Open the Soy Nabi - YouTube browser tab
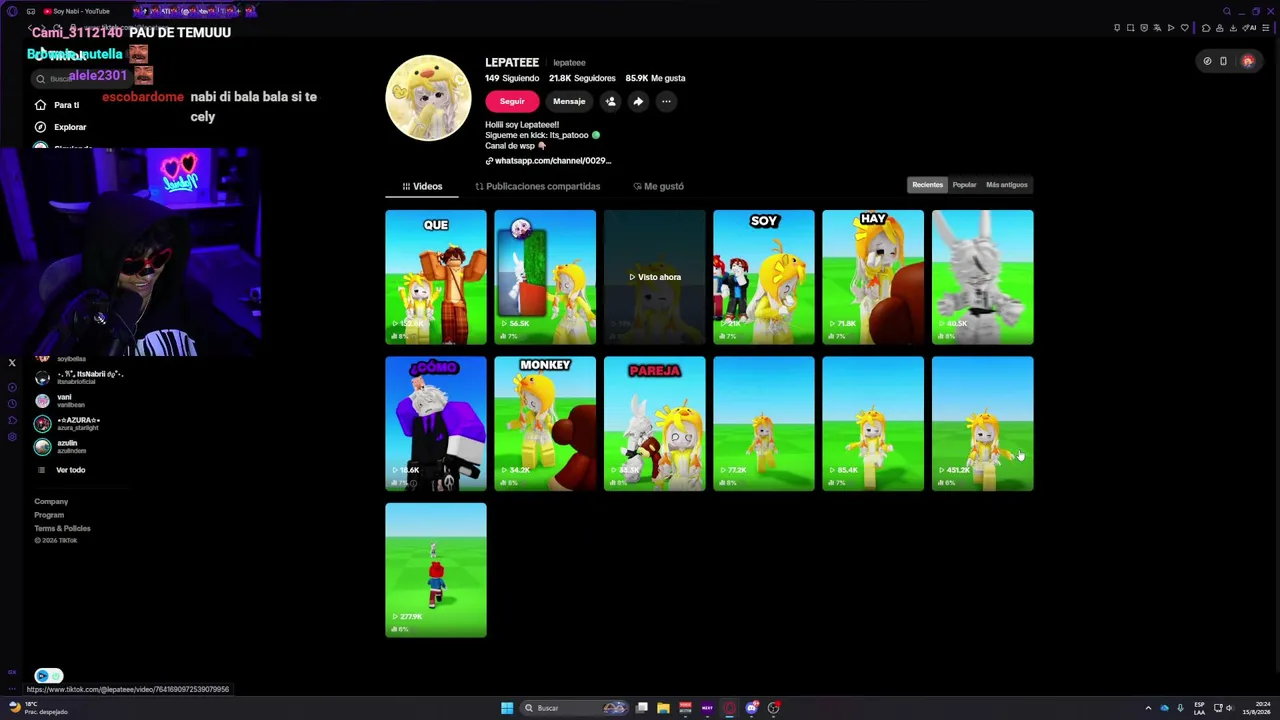This screenshot has height=720, width=1280. tap(77, 11)
